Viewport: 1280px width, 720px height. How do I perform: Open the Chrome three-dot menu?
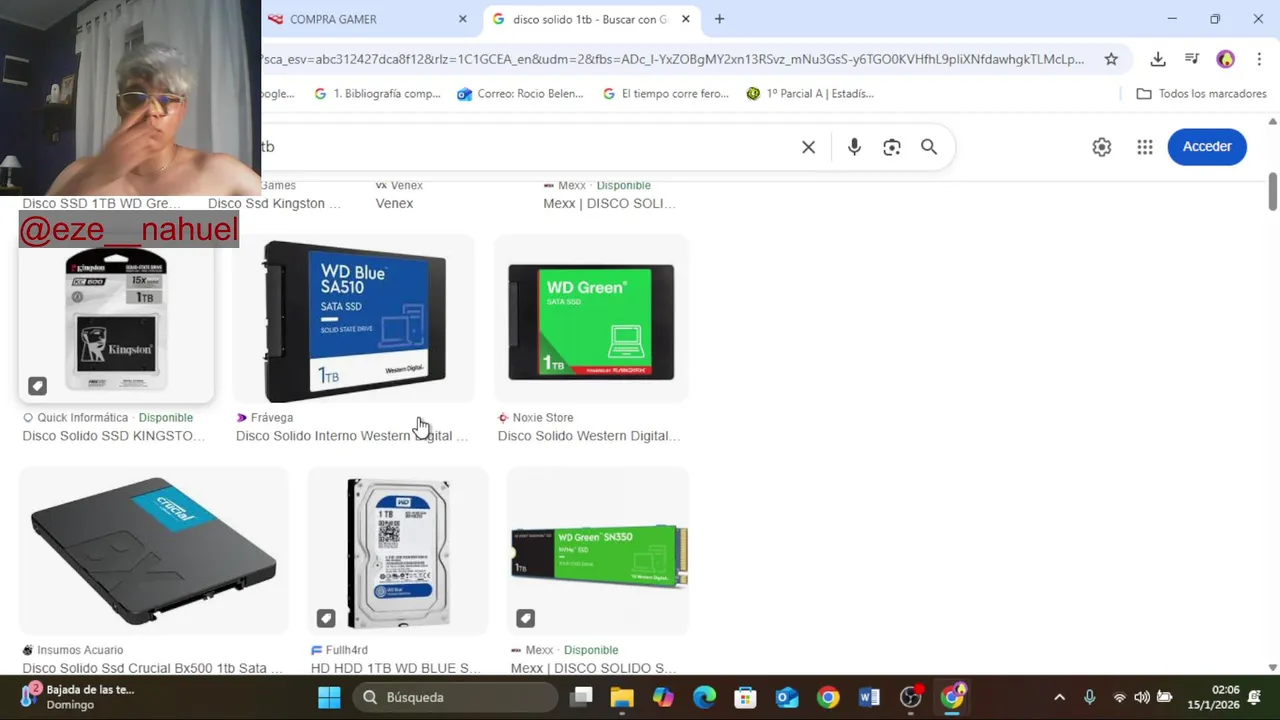(x=1259, y=59)
